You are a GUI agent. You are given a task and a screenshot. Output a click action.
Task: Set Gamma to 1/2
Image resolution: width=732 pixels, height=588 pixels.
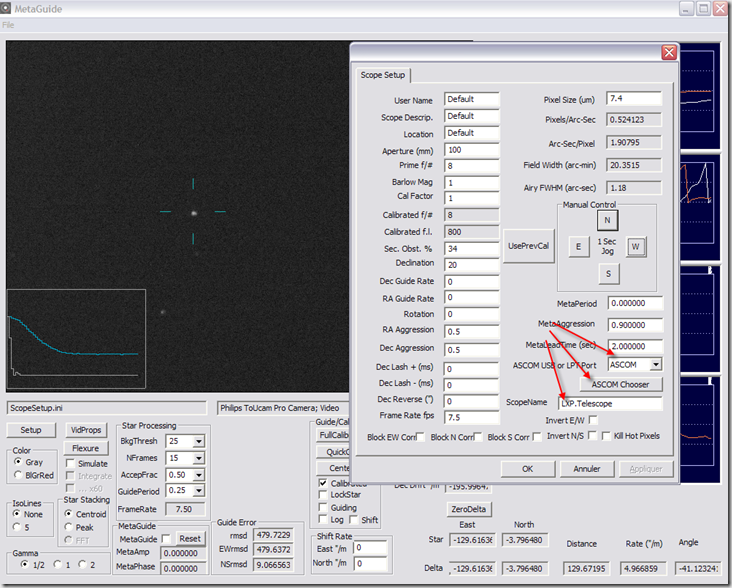pos(25,564)
